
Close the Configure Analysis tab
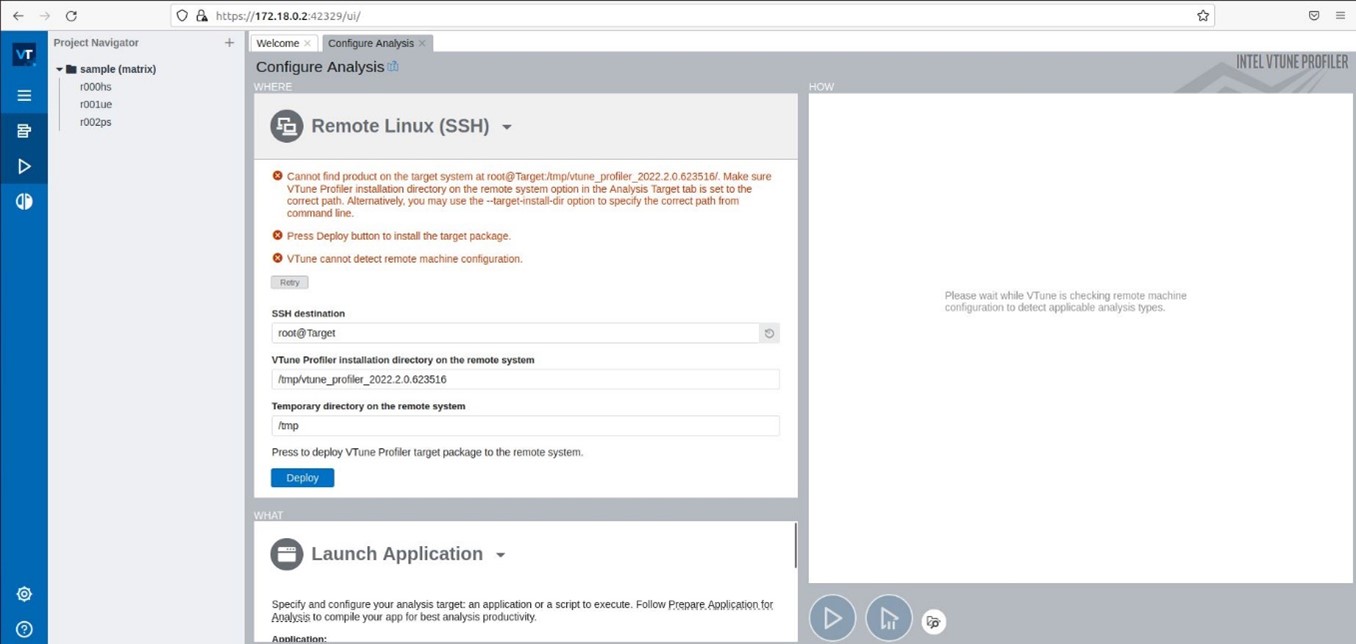pos(422,43)
